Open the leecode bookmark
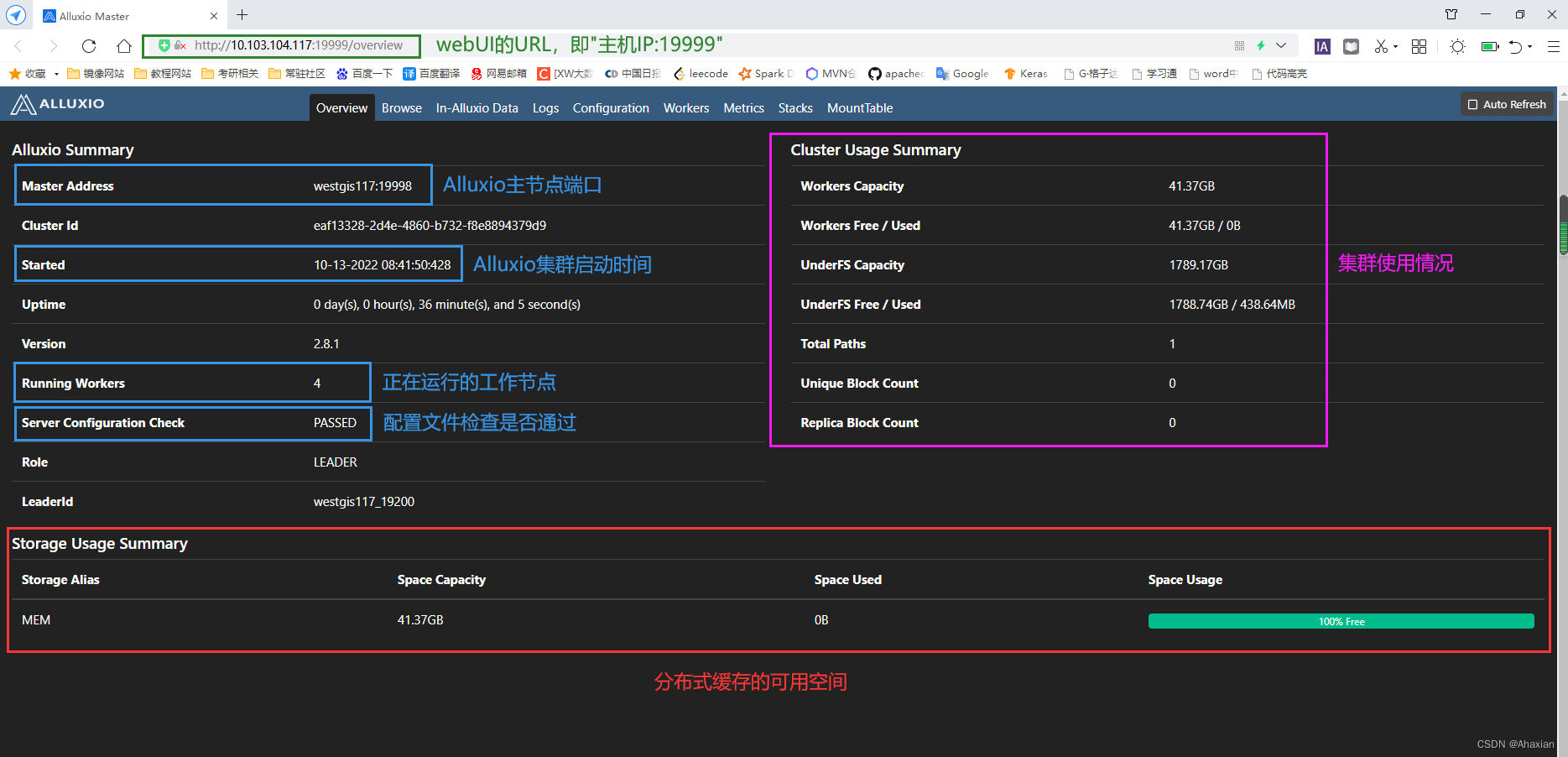The image size is (1568, 757). (x=701, y=74)
